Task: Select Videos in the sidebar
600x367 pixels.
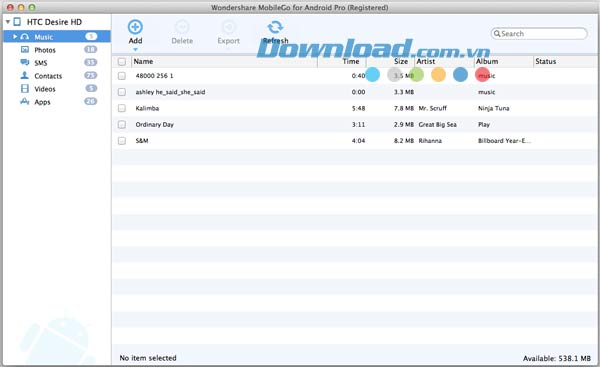Action: [57, 89]
